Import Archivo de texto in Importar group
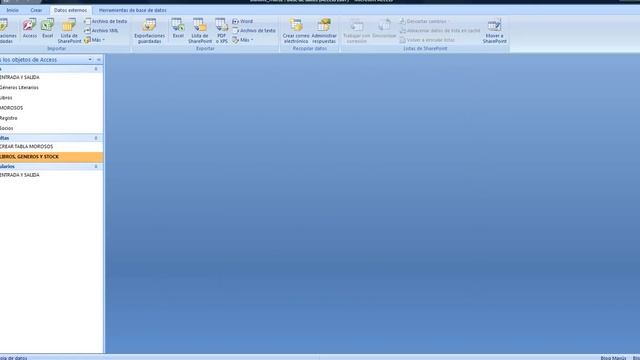640x360 pixels. (x=105, y=21)
